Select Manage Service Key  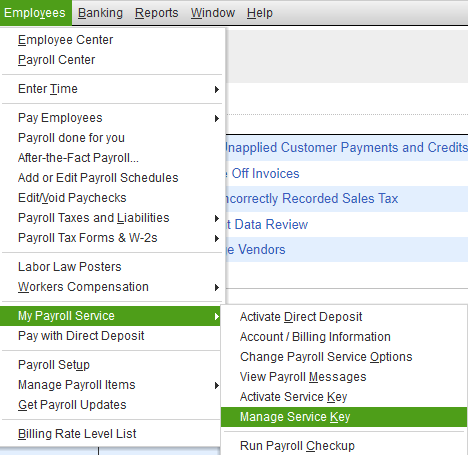[x=344, y=417]
